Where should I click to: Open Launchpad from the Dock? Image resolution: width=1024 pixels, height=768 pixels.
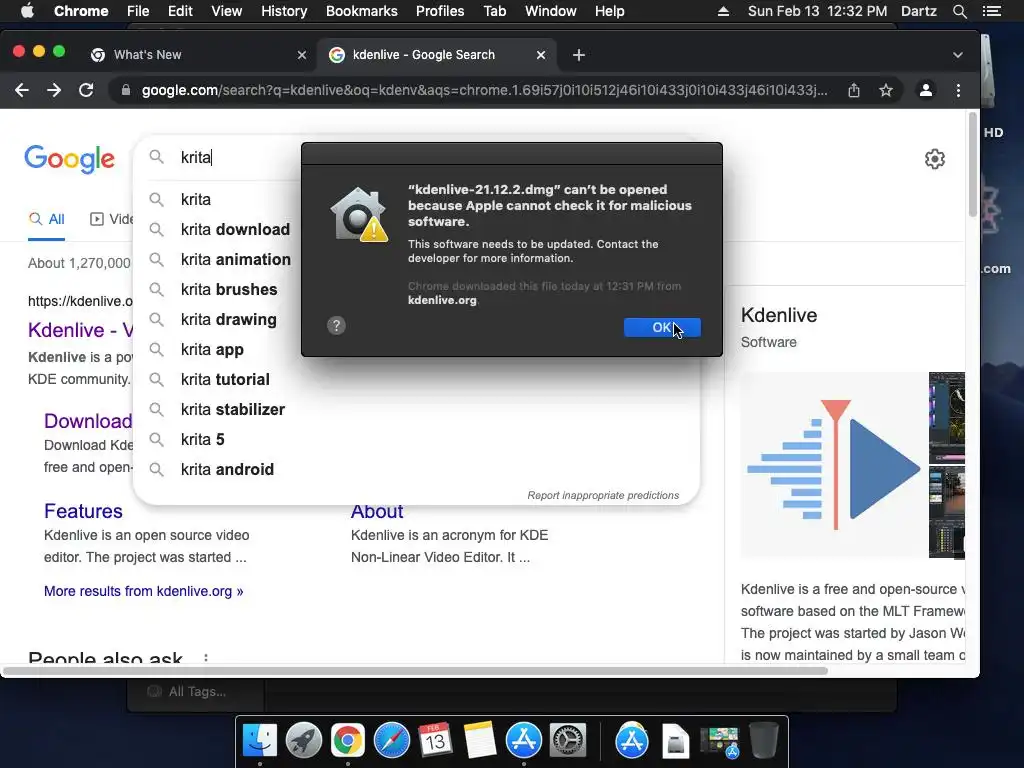(x=304, y=741)
